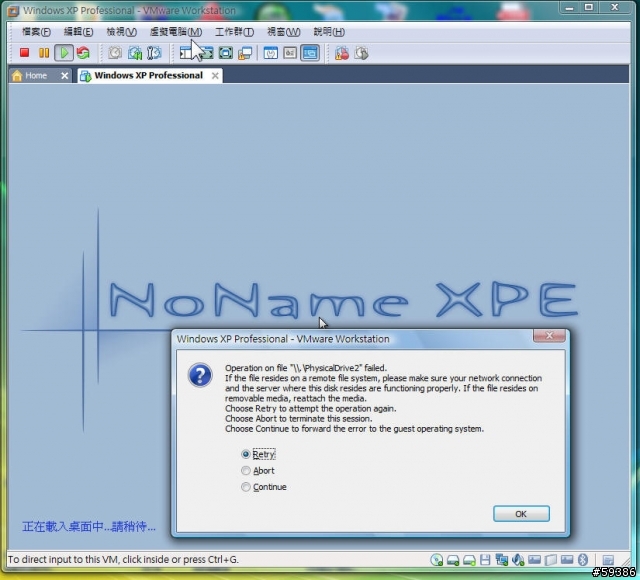
Task: Click the floppy drive status bar icon
Action: (x=485, y=560)
